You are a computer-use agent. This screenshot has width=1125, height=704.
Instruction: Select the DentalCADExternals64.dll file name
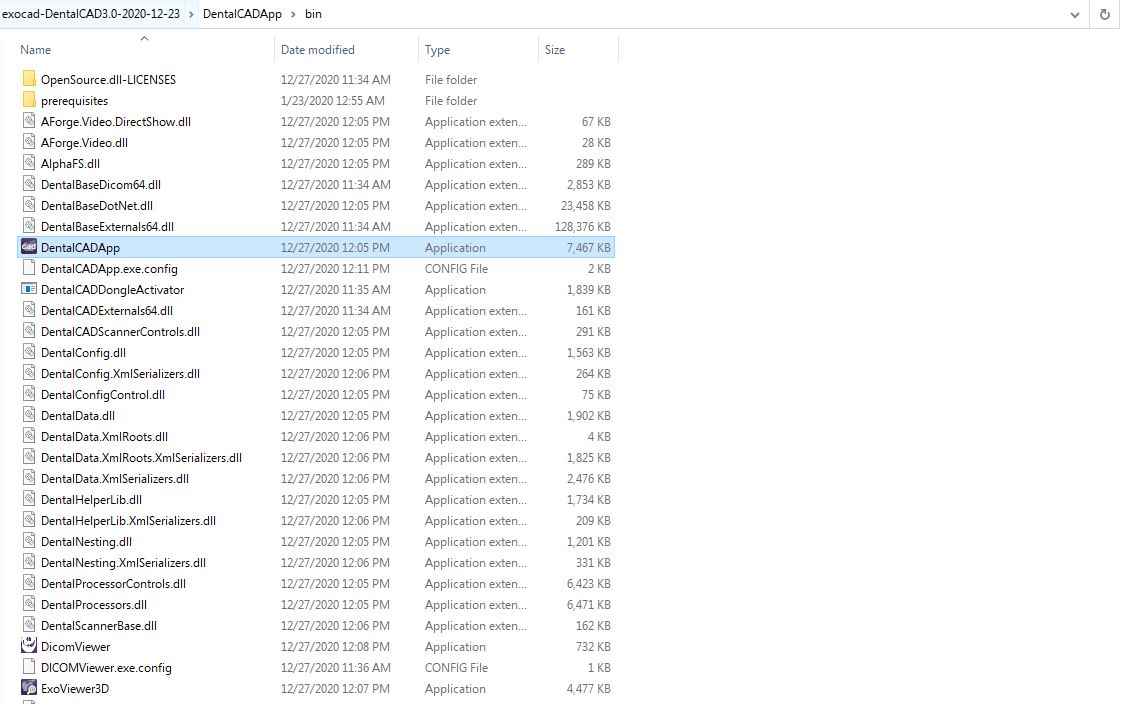click(107, 311)
